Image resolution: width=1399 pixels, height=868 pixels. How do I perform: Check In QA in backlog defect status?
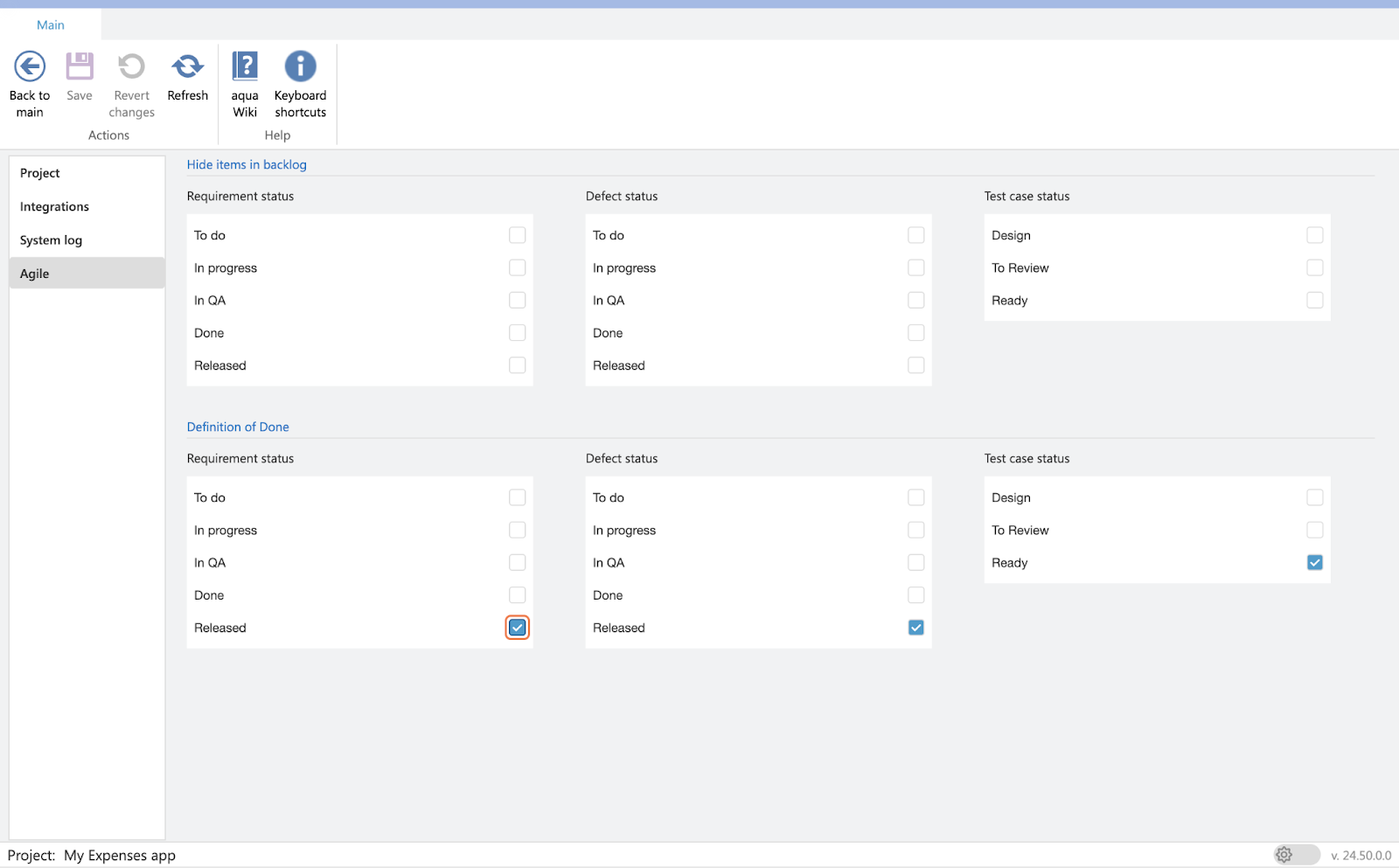(915, 301)
